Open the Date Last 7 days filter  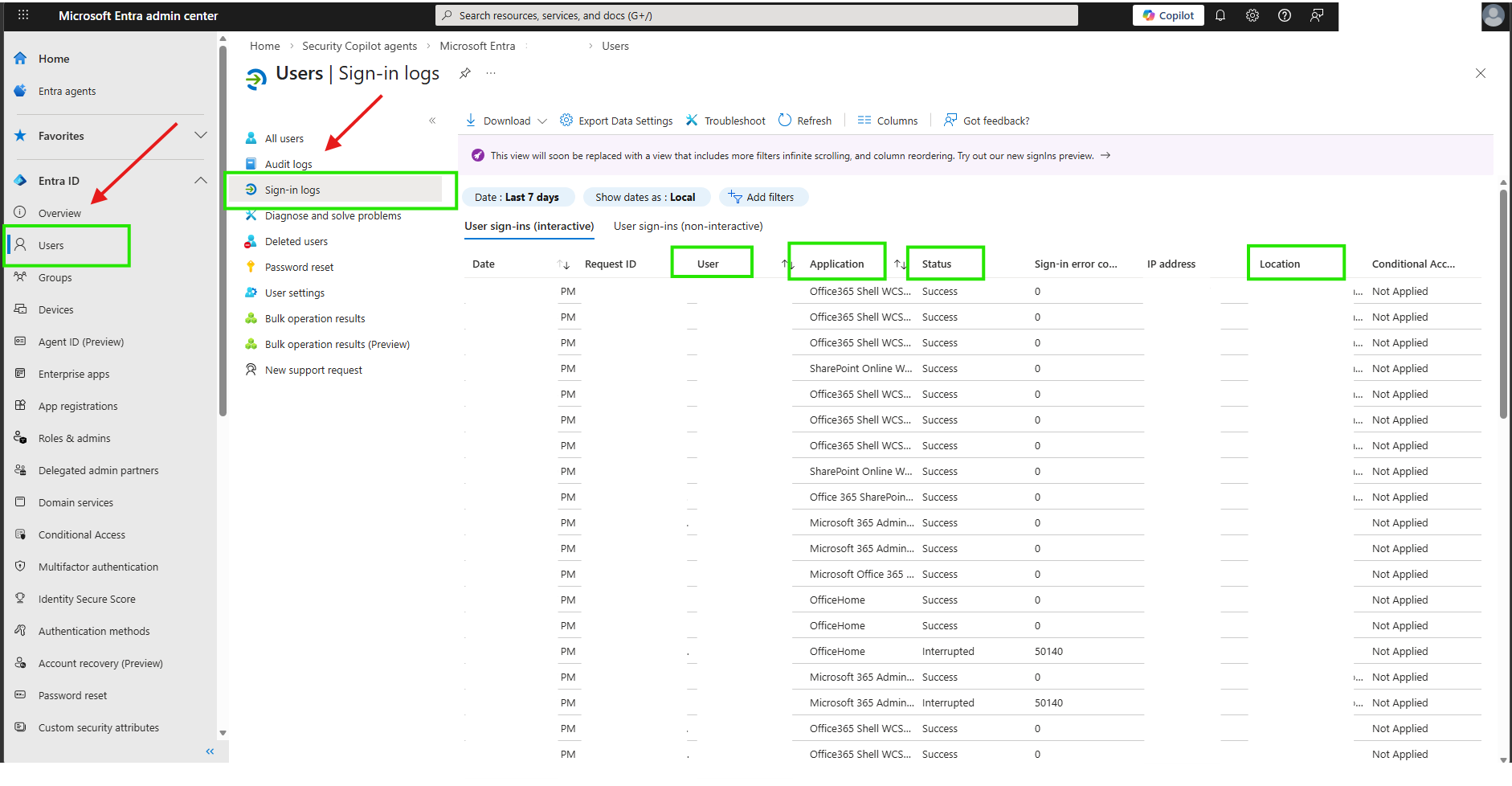point(519,197)
